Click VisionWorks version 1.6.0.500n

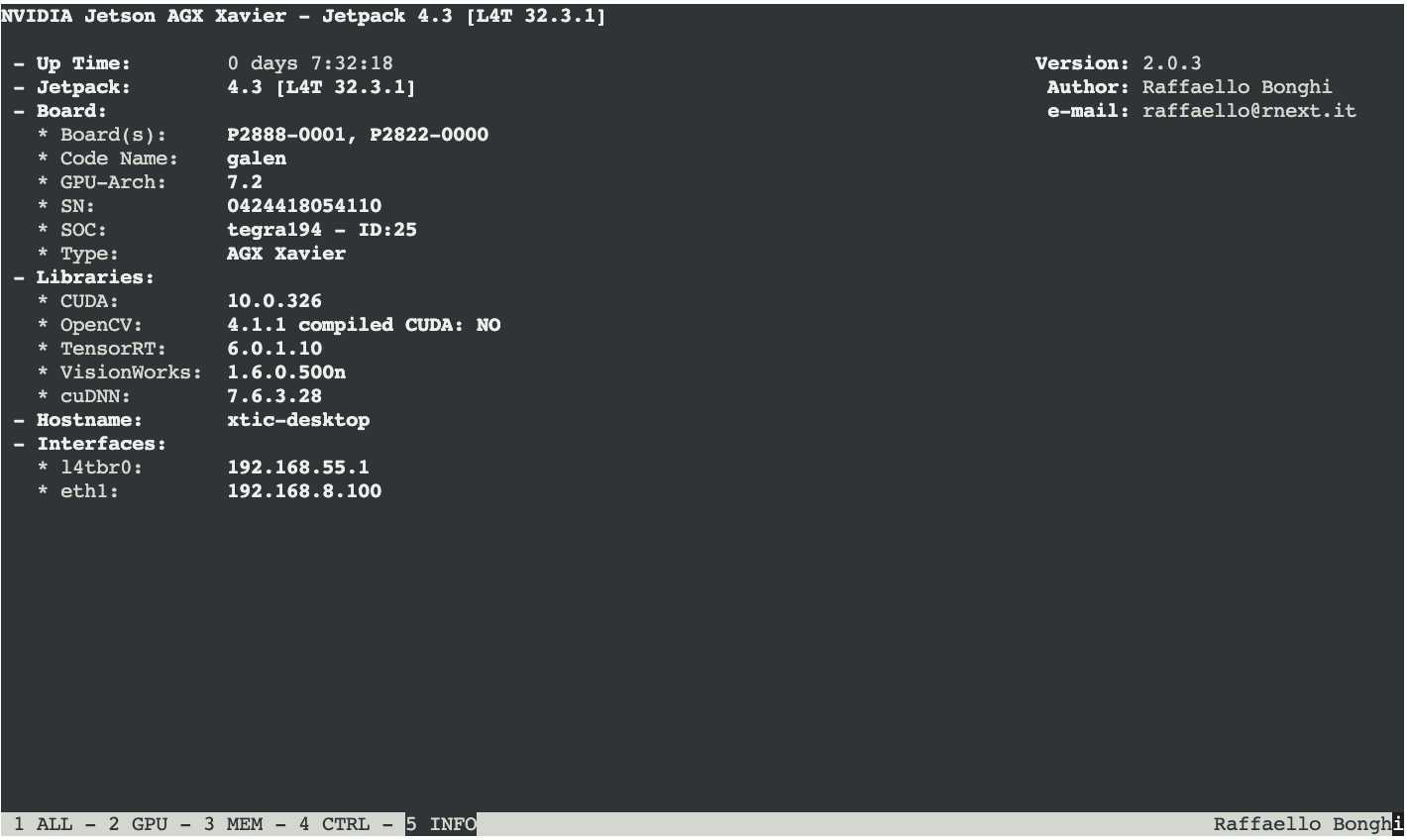tap(286, 372)
